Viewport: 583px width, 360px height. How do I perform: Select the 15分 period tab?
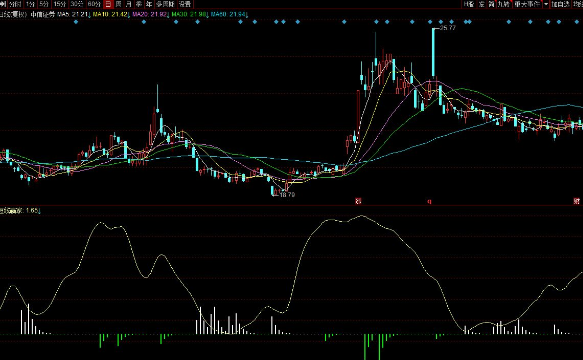(59, 4)
